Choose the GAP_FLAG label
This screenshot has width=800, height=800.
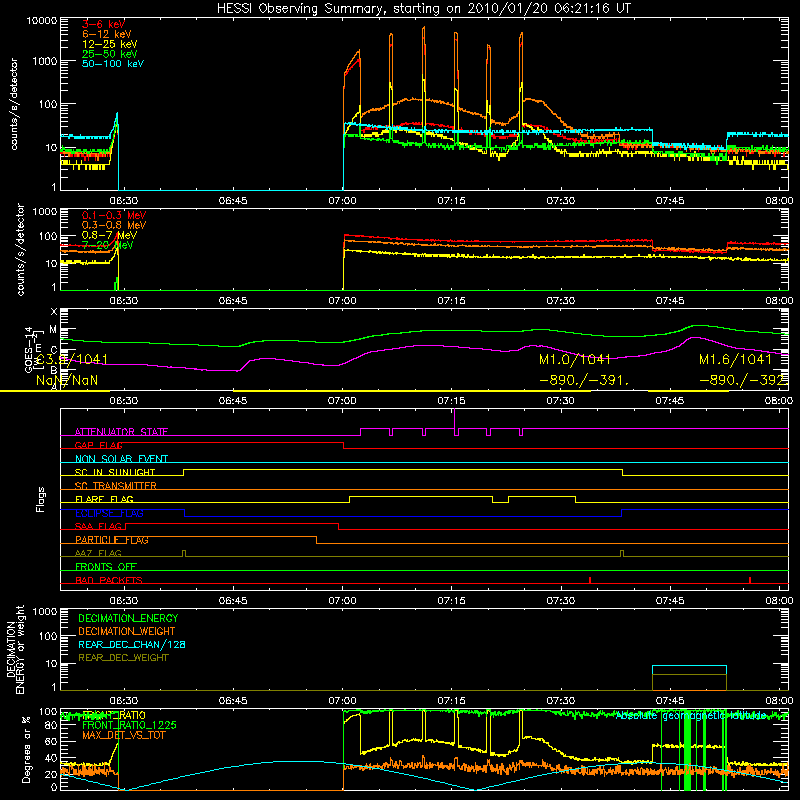[99, 445]
